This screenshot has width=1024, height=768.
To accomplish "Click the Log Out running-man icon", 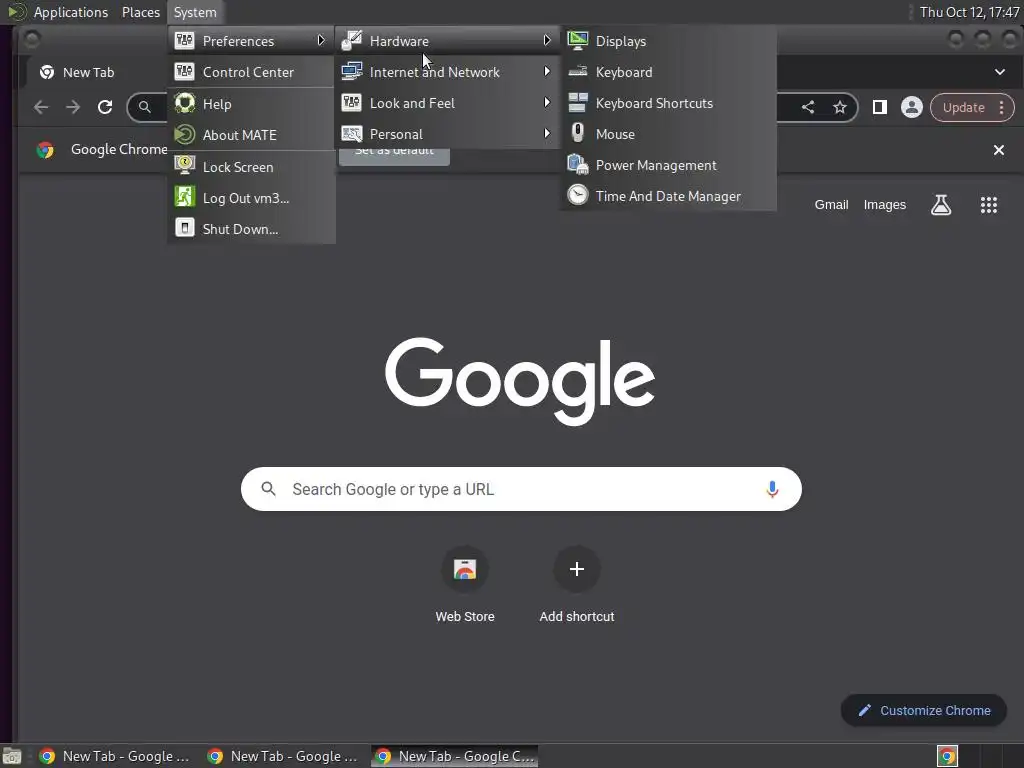I will tap(185, 197).
